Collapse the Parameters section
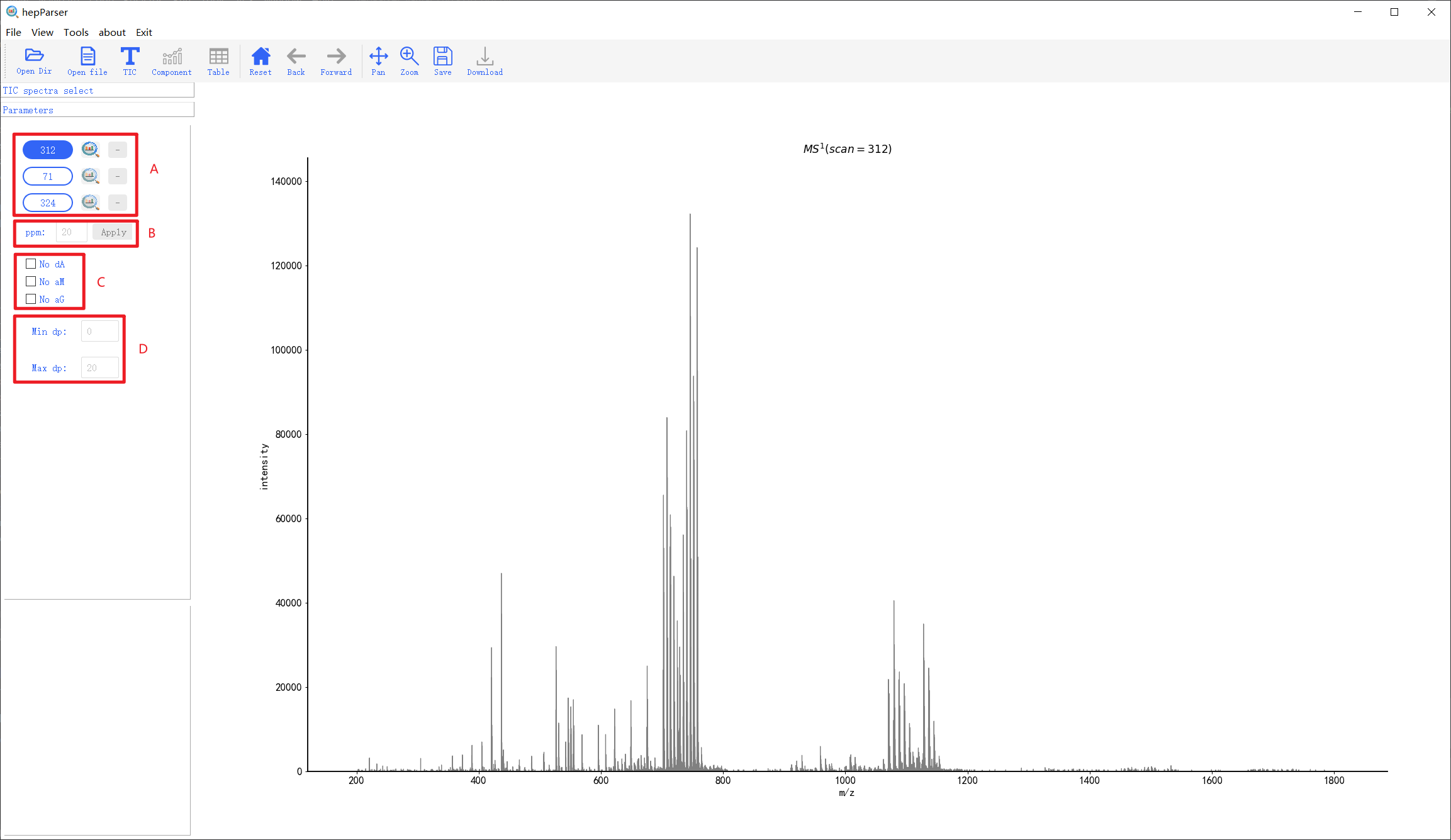The height and width of the screenshot is (840, 1451). (x=98, y=110)
